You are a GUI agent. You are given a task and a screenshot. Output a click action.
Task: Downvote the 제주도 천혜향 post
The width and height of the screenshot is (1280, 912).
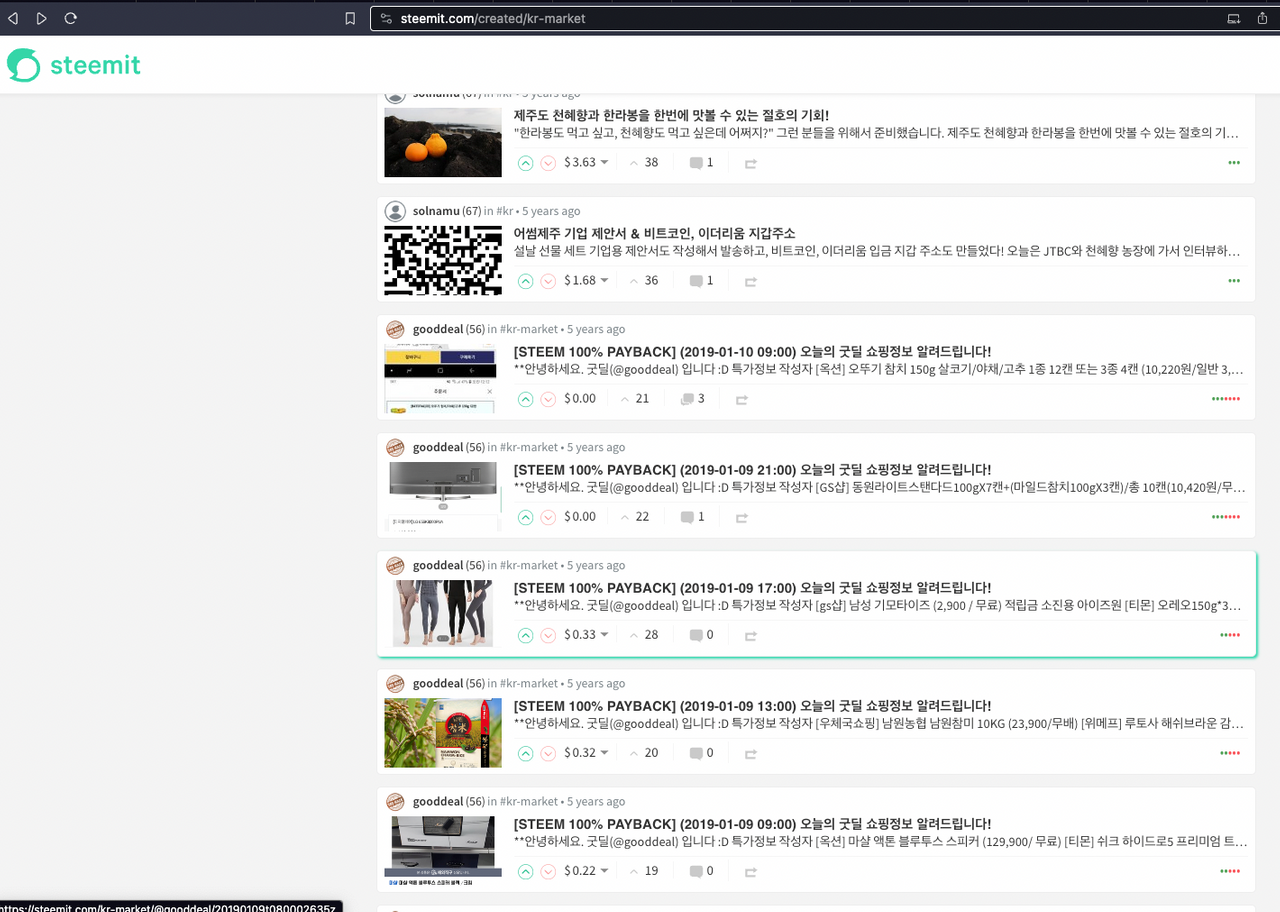pos(548,163)
